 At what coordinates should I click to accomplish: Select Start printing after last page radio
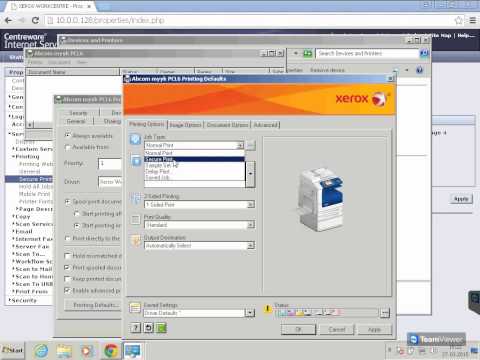[77, 213]
